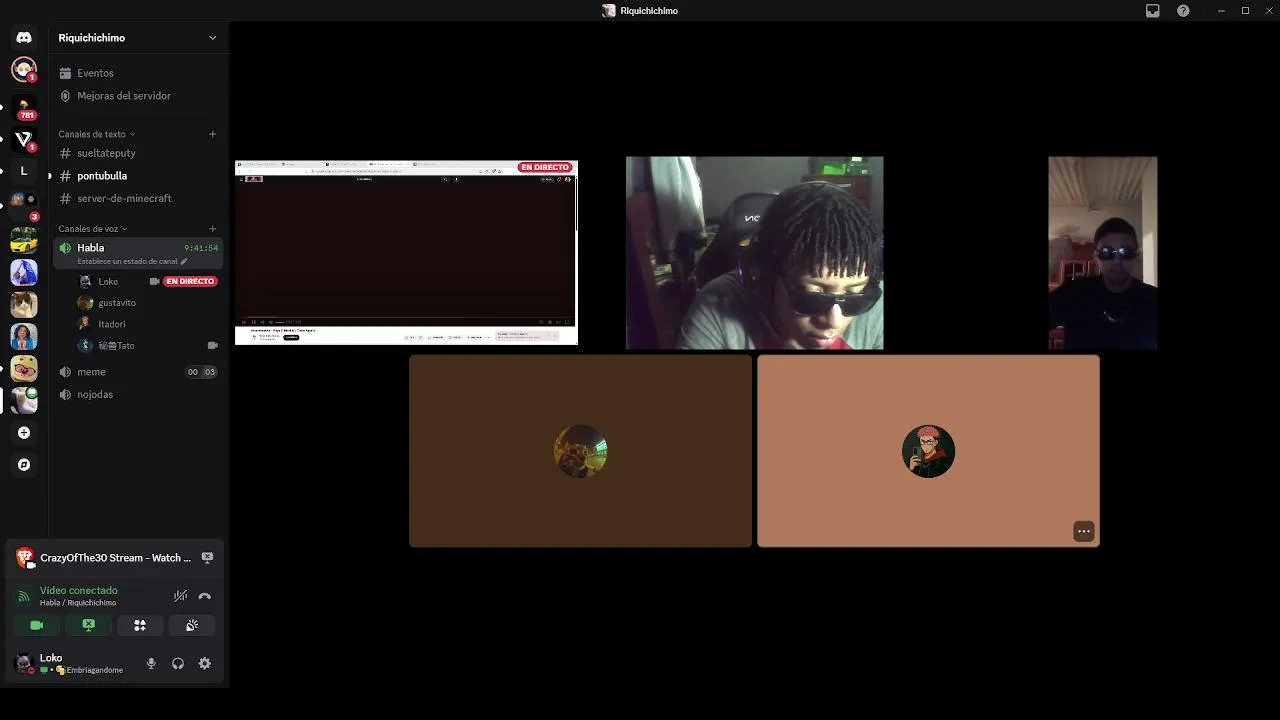Maximize the Discord window
The width and height of the screenshot is (1280, 720).
click(1245, 11)
